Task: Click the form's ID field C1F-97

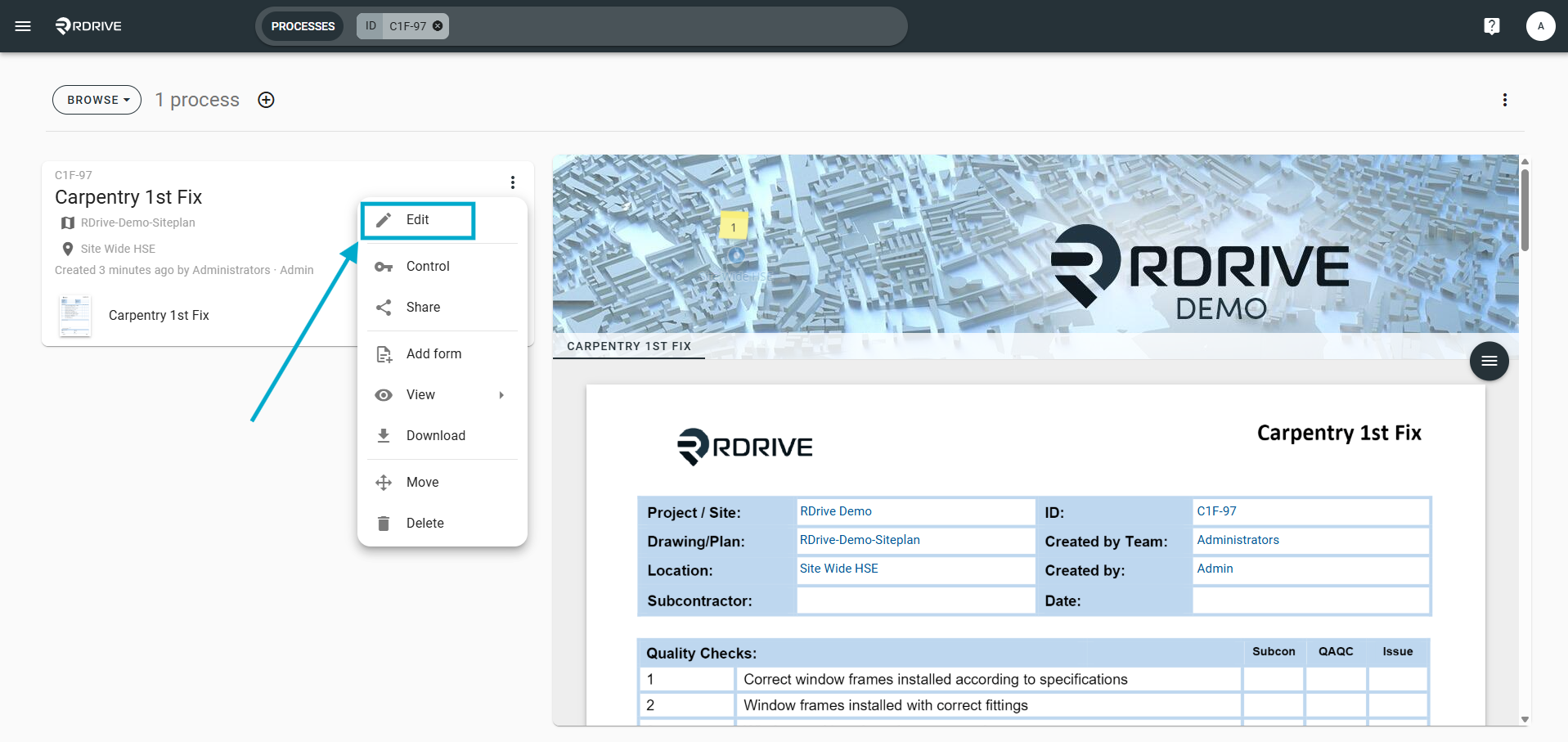Action: 1310,511
